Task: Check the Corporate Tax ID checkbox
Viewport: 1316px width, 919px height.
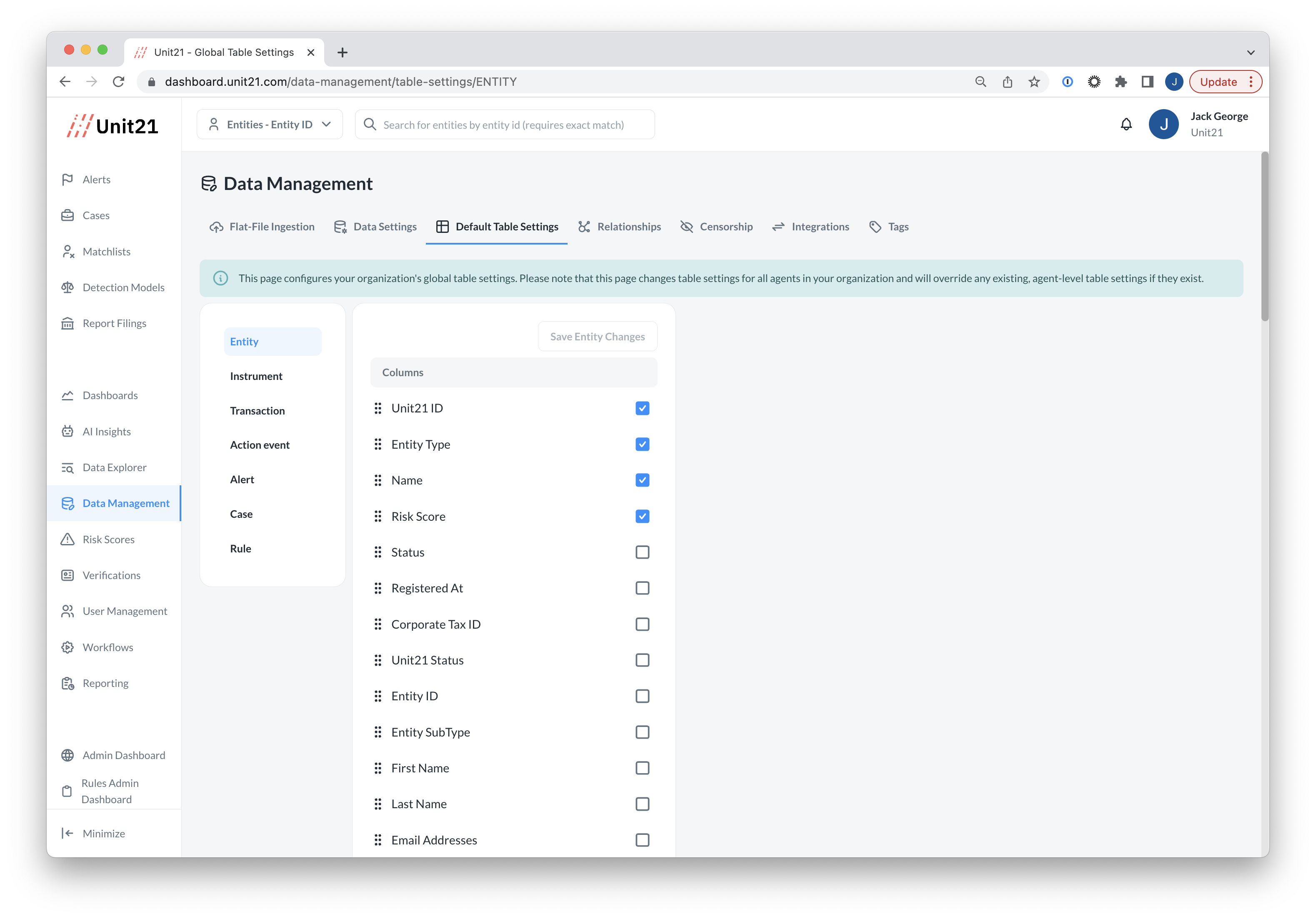Action: click(x=642, y=624)
